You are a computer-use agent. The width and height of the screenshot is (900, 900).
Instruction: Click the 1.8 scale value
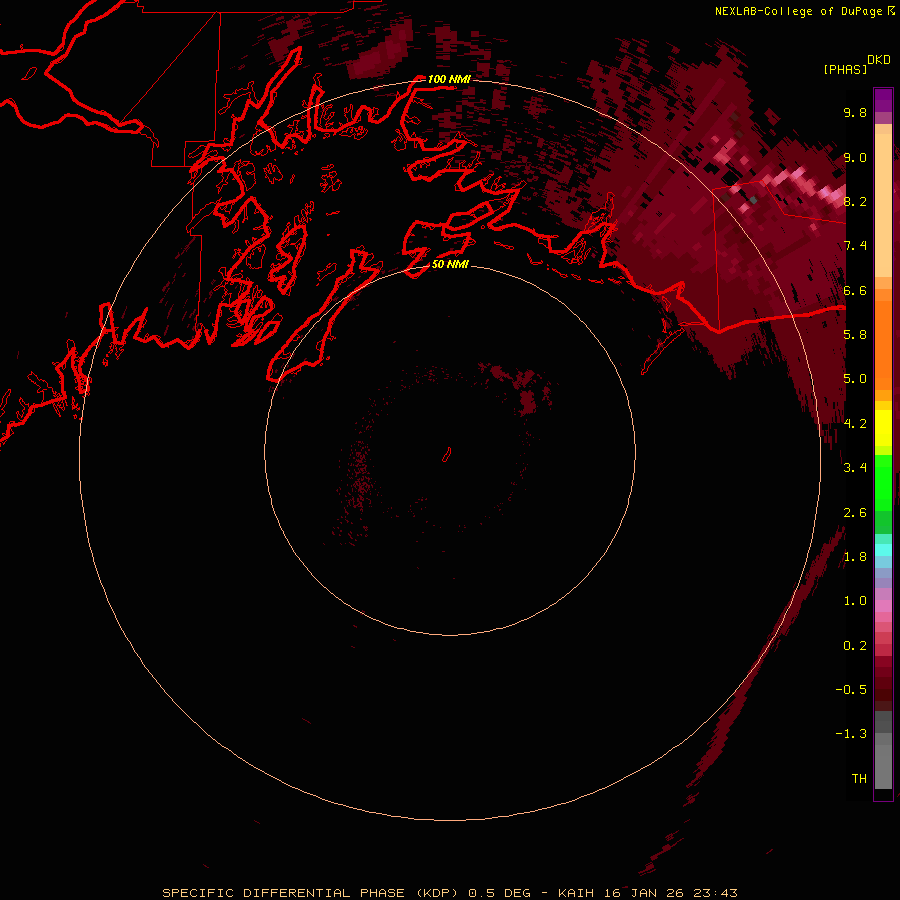[x=855, y=557]
